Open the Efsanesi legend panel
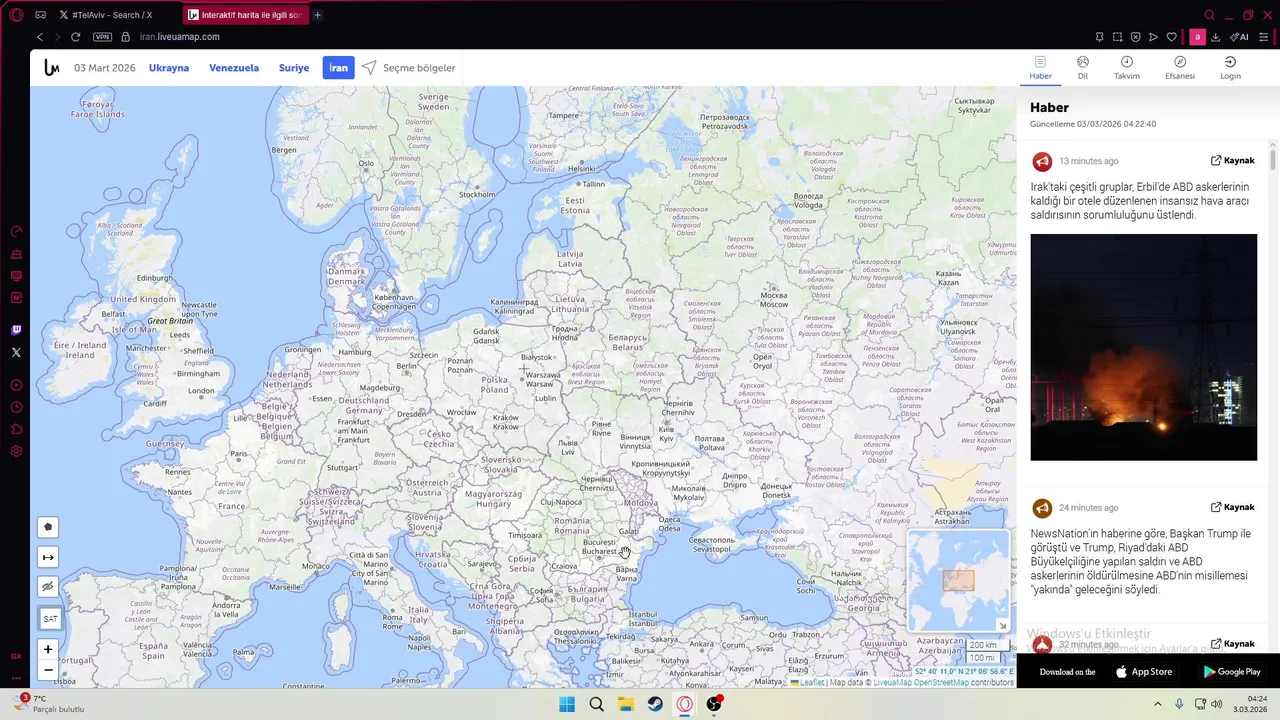Screen dimensions: 1280x720 click(1180, 68)
